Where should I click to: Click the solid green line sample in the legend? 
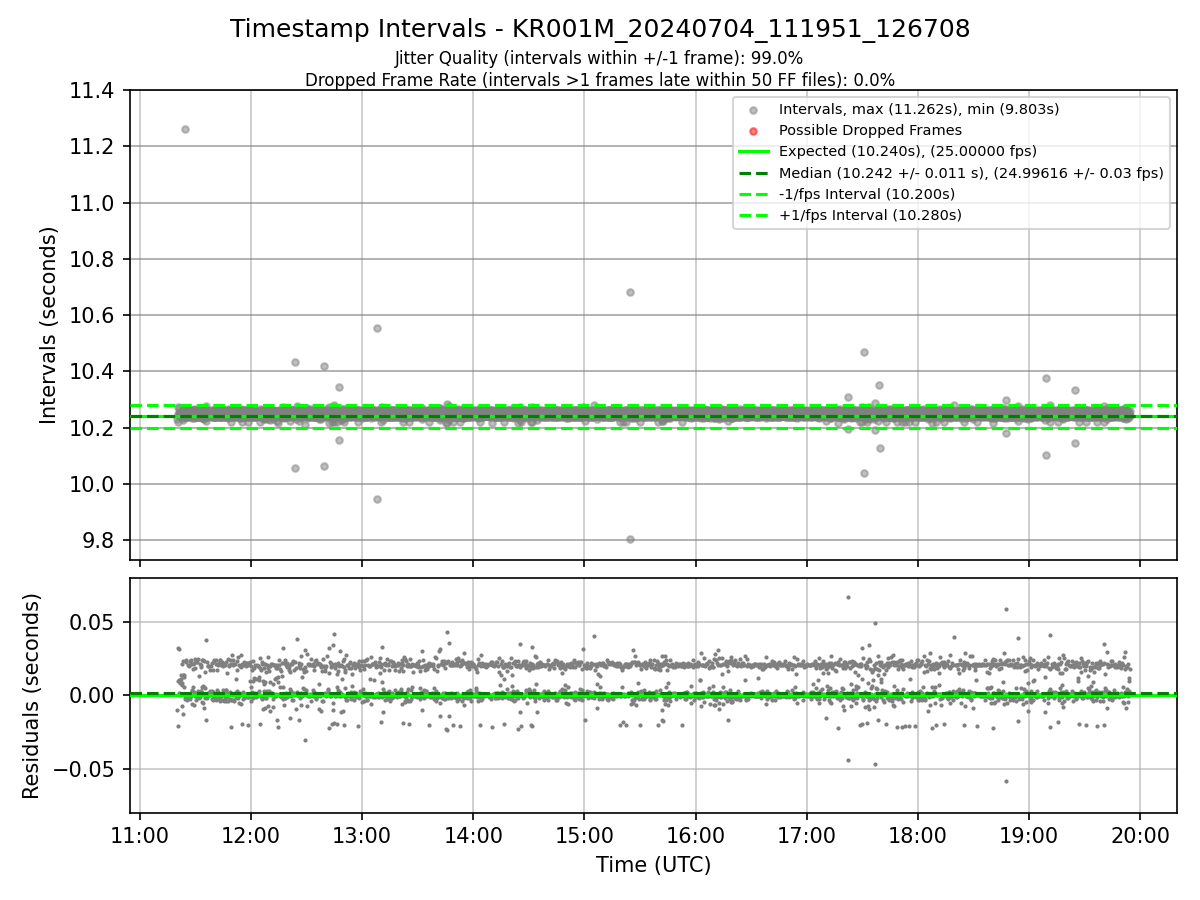[x=754, y=152]
